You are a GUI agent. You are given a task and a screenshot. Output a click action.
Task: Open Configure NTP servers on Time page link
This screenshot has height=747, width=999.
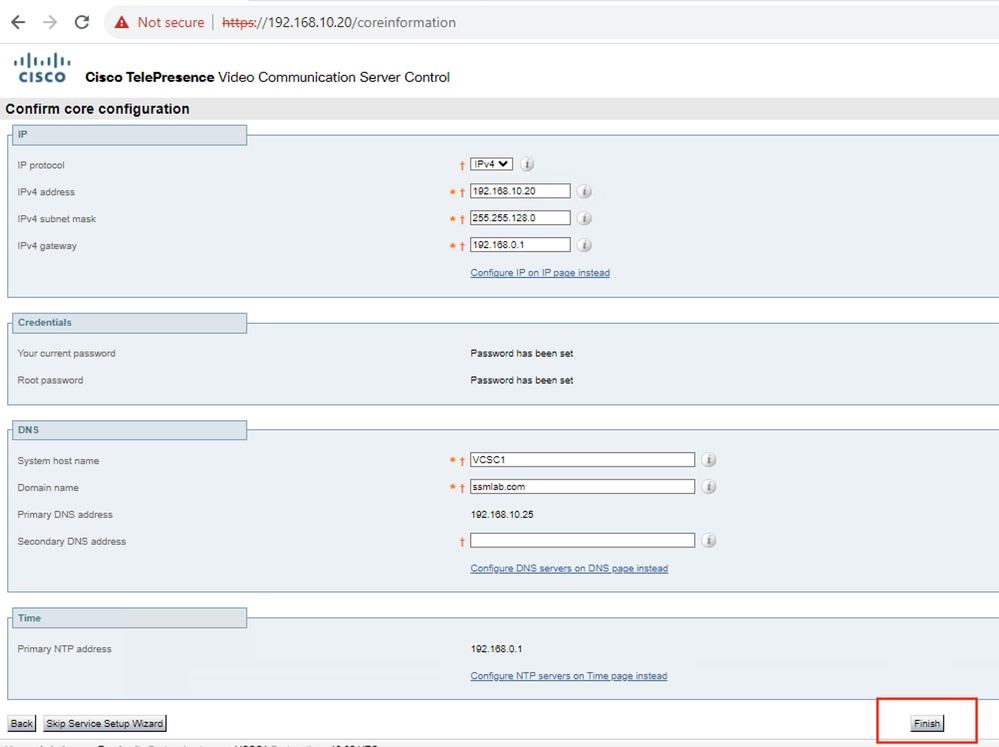[x=569, y=676]
